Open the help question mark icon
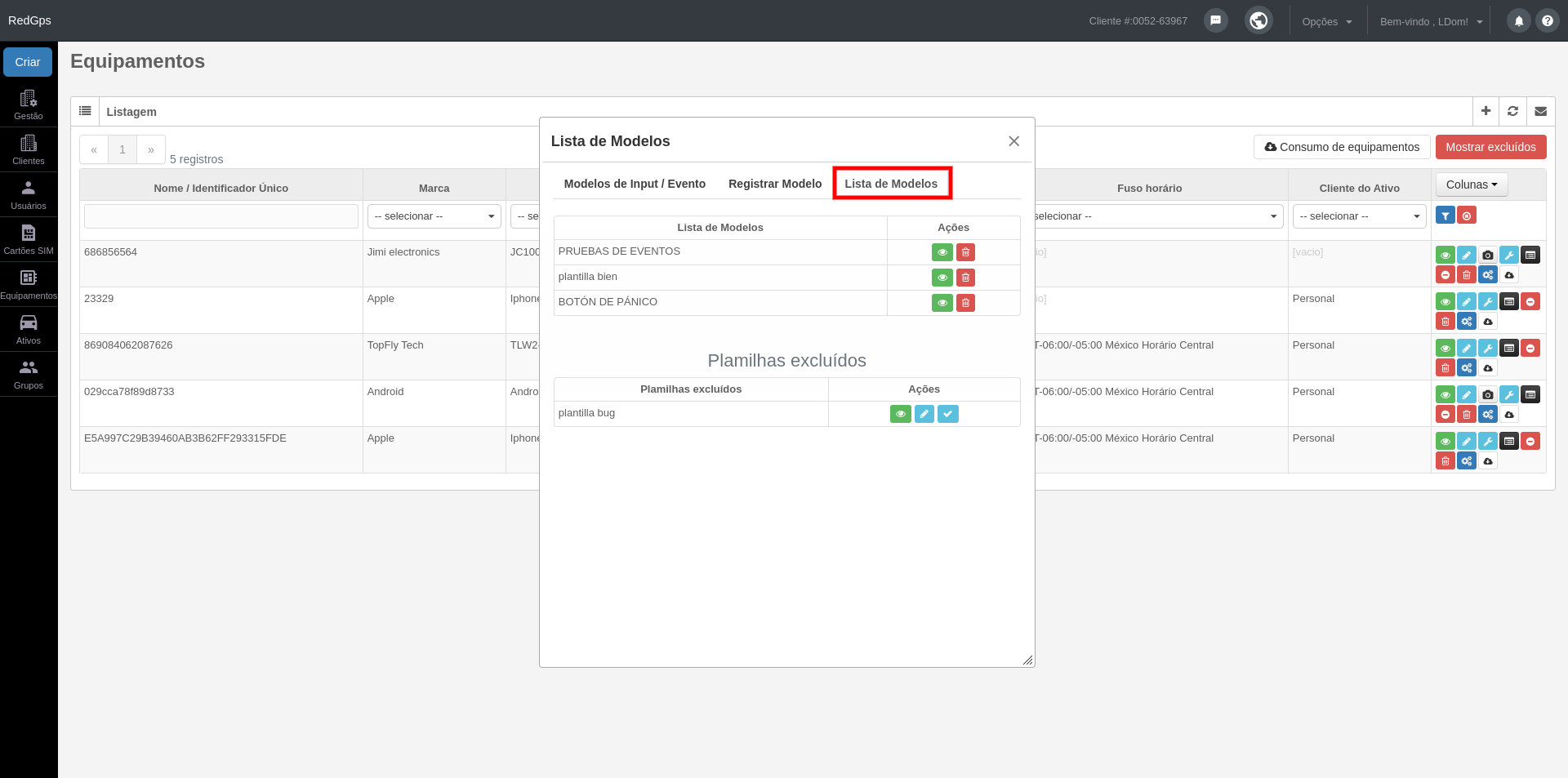Image resolution: width=1568 pixels, height=778 pixels. pyautogui.click(x=1548, y=21)
